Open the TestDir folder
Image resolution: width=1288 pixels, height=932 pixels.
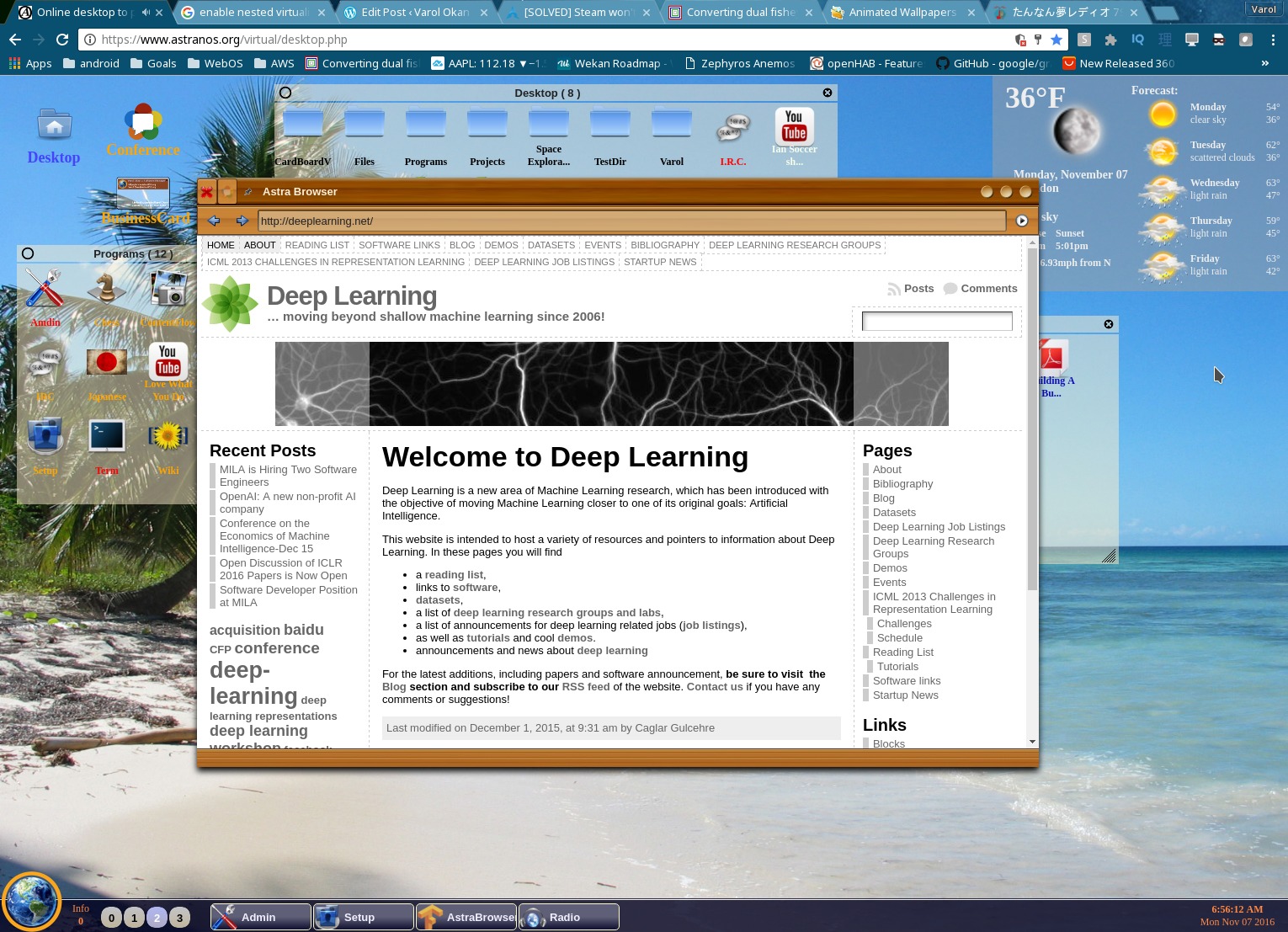610,123
